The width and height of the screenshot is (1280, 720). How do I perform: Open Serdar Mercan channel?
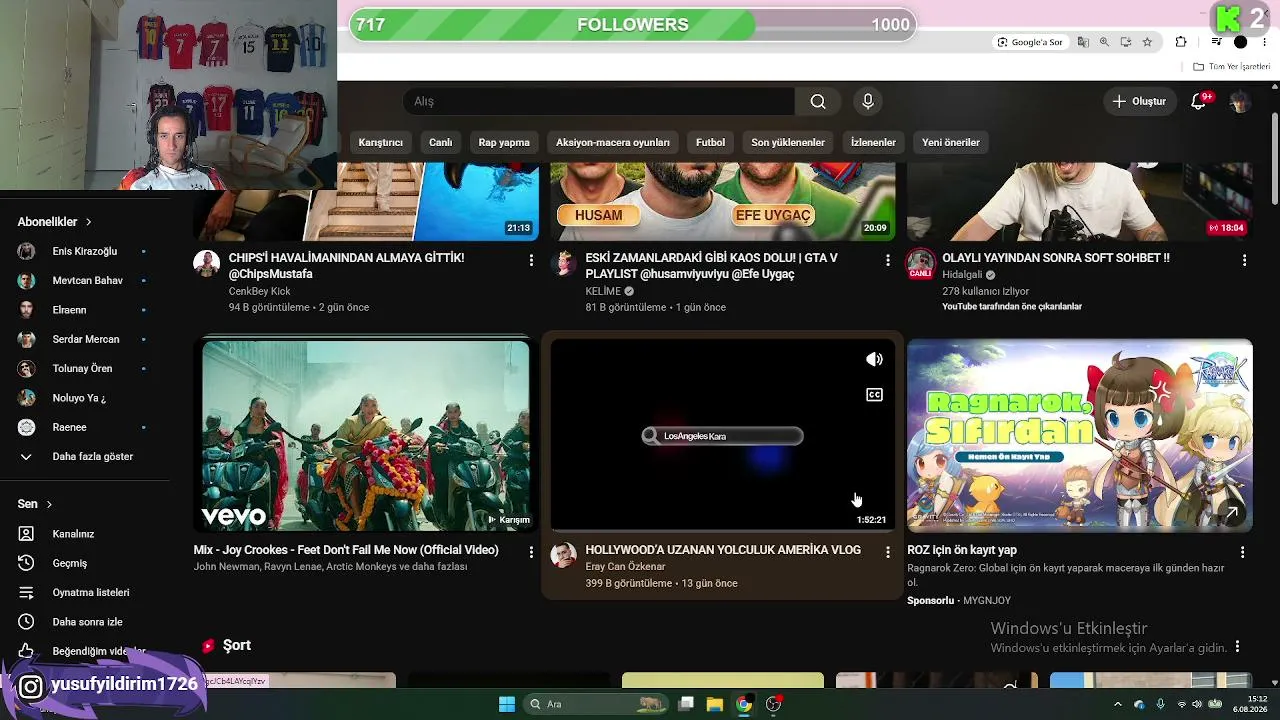pyautogui.click(x=85, y=339)
